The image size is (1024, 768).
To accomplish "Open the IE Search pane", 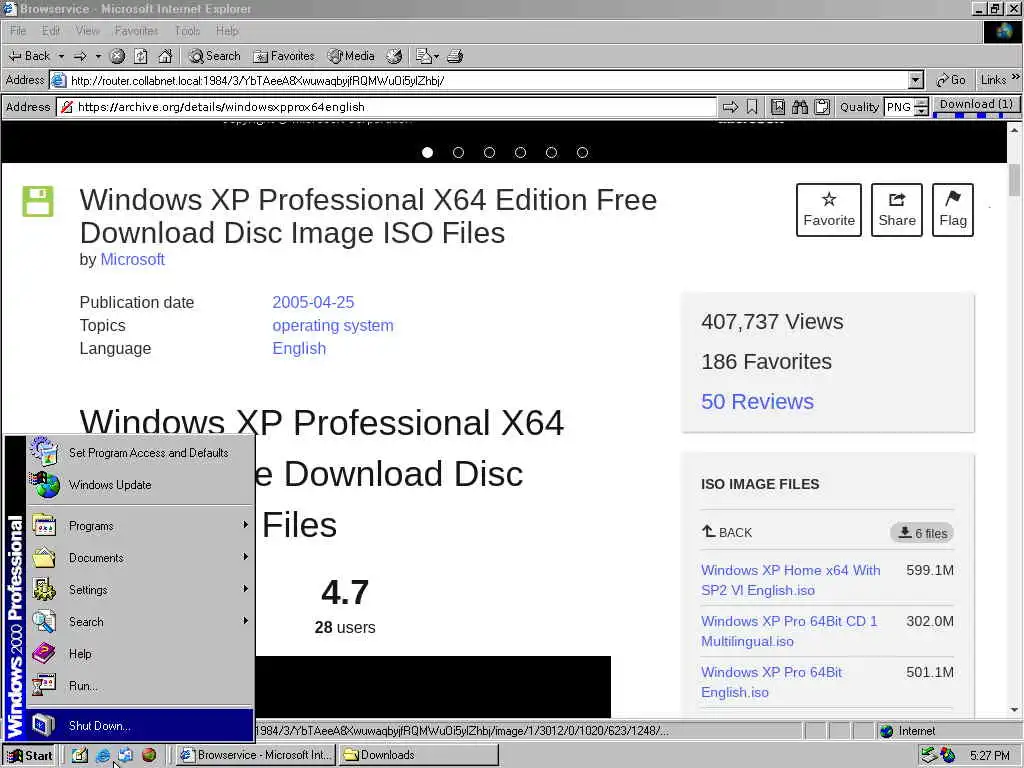I will 214,56.
